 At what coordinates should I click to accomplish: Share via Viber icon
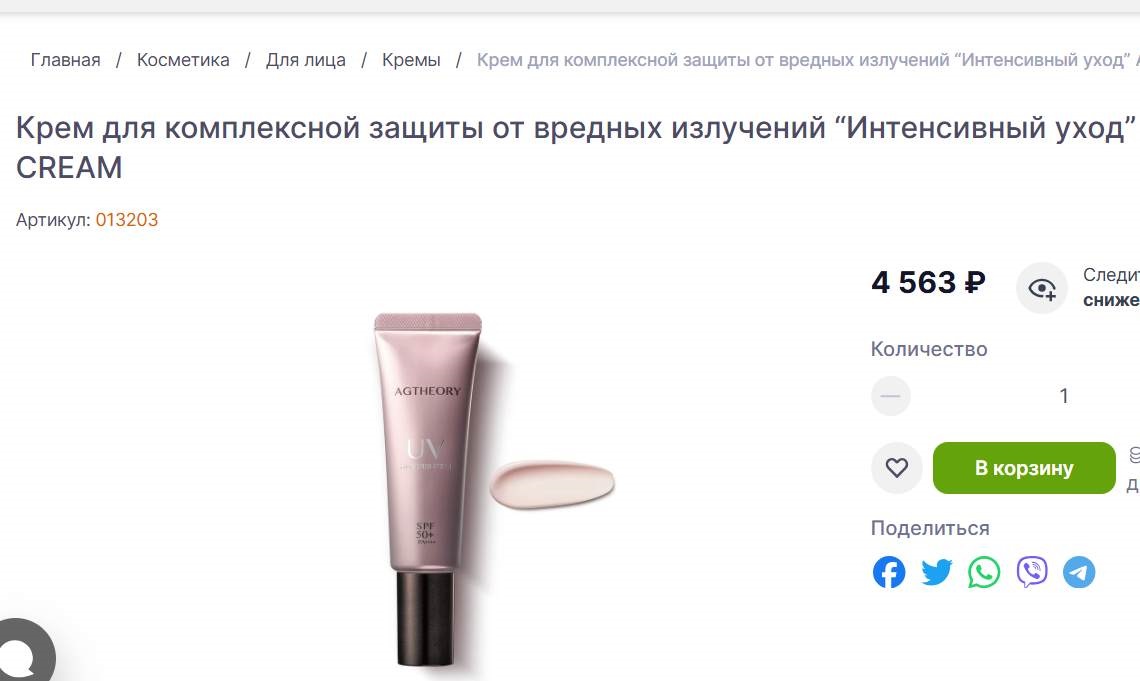click(x=1032, y=572)
